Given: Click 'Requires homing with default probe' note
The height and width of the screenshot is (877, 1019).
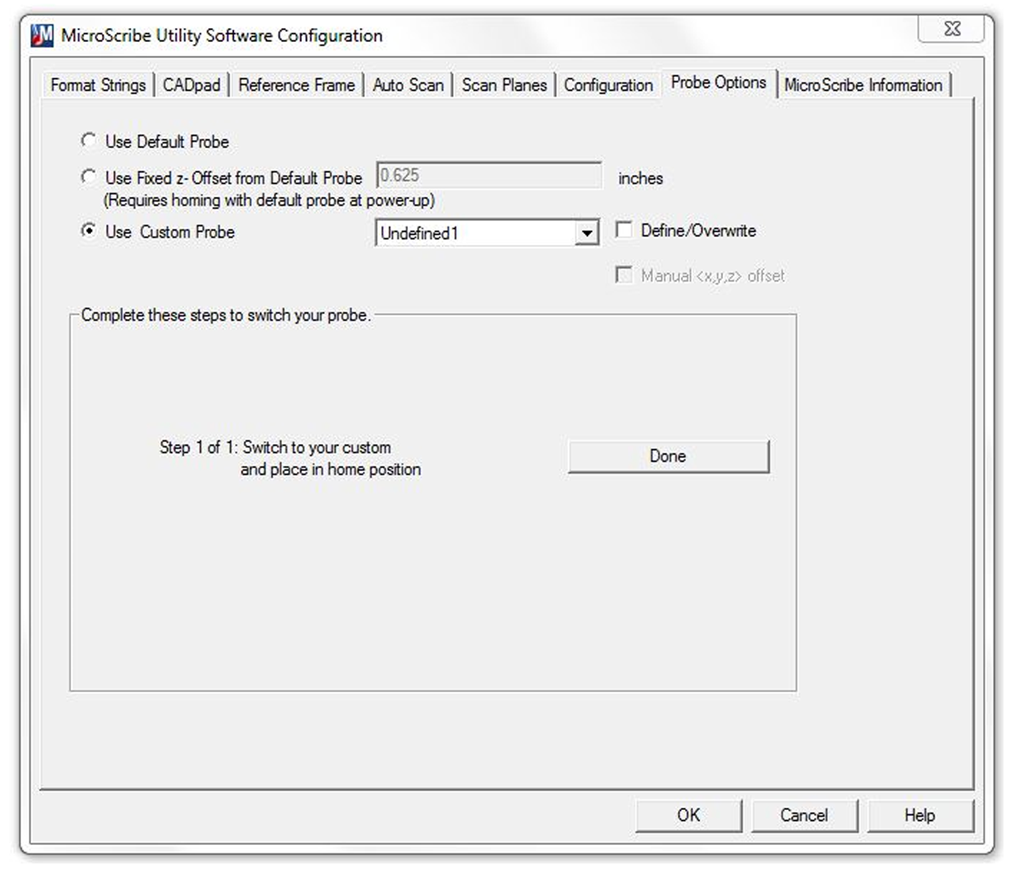Looking at the screenshot, I should pos(269,200).
